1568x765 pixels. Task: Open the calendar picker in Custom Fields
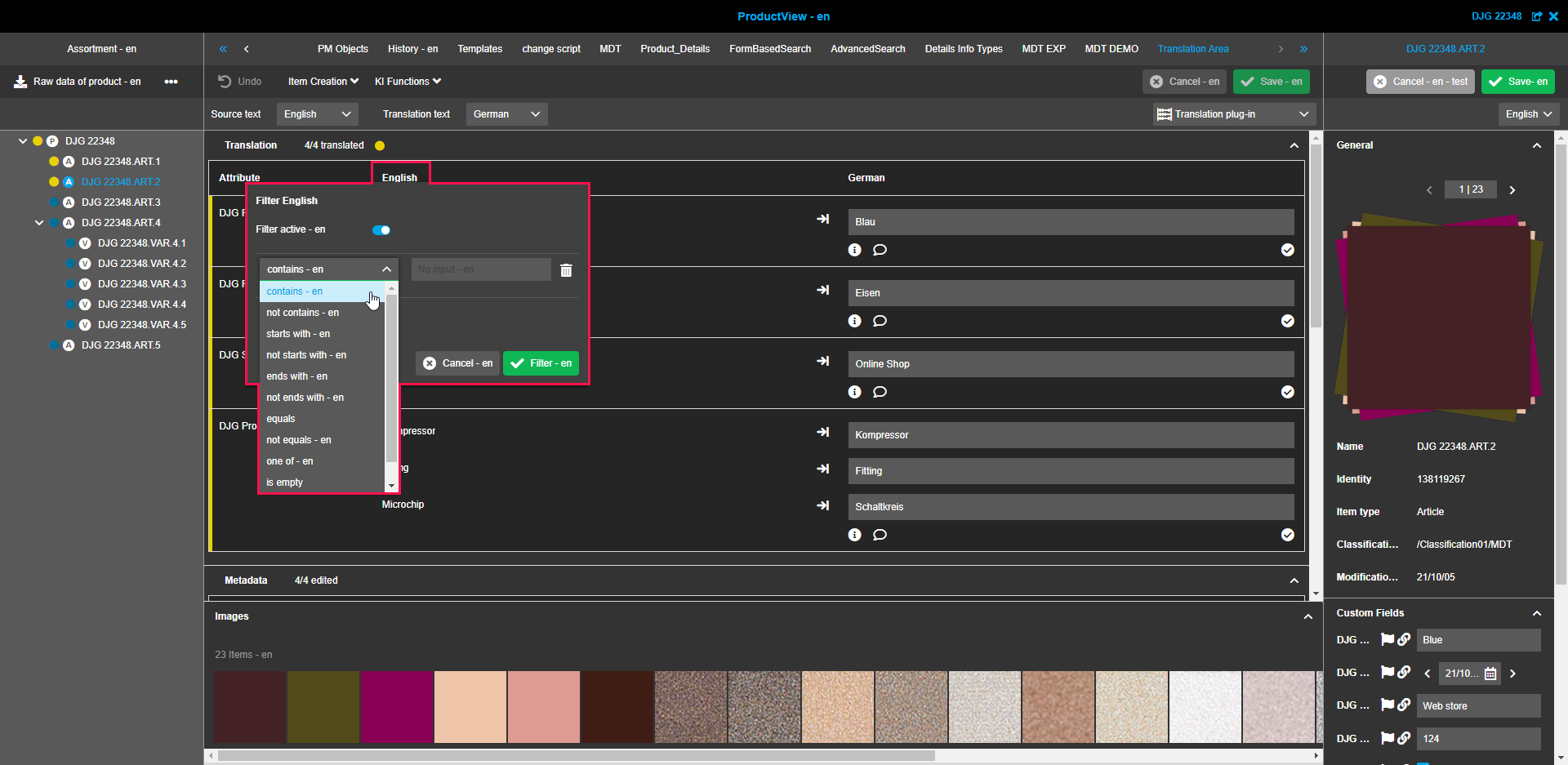pos(1490,674)
